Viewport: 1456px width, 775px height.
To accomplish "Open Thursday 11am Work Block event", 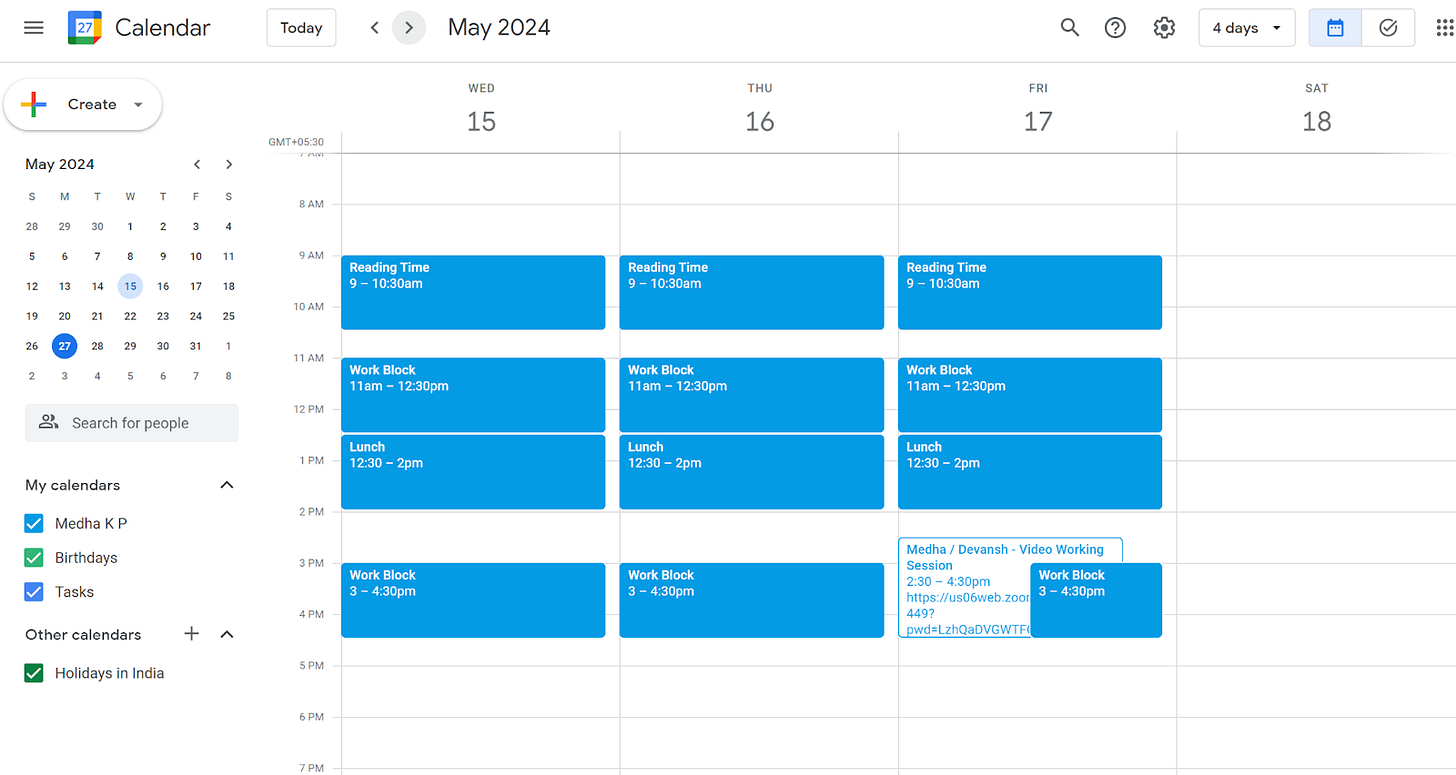I will [752, 395].
